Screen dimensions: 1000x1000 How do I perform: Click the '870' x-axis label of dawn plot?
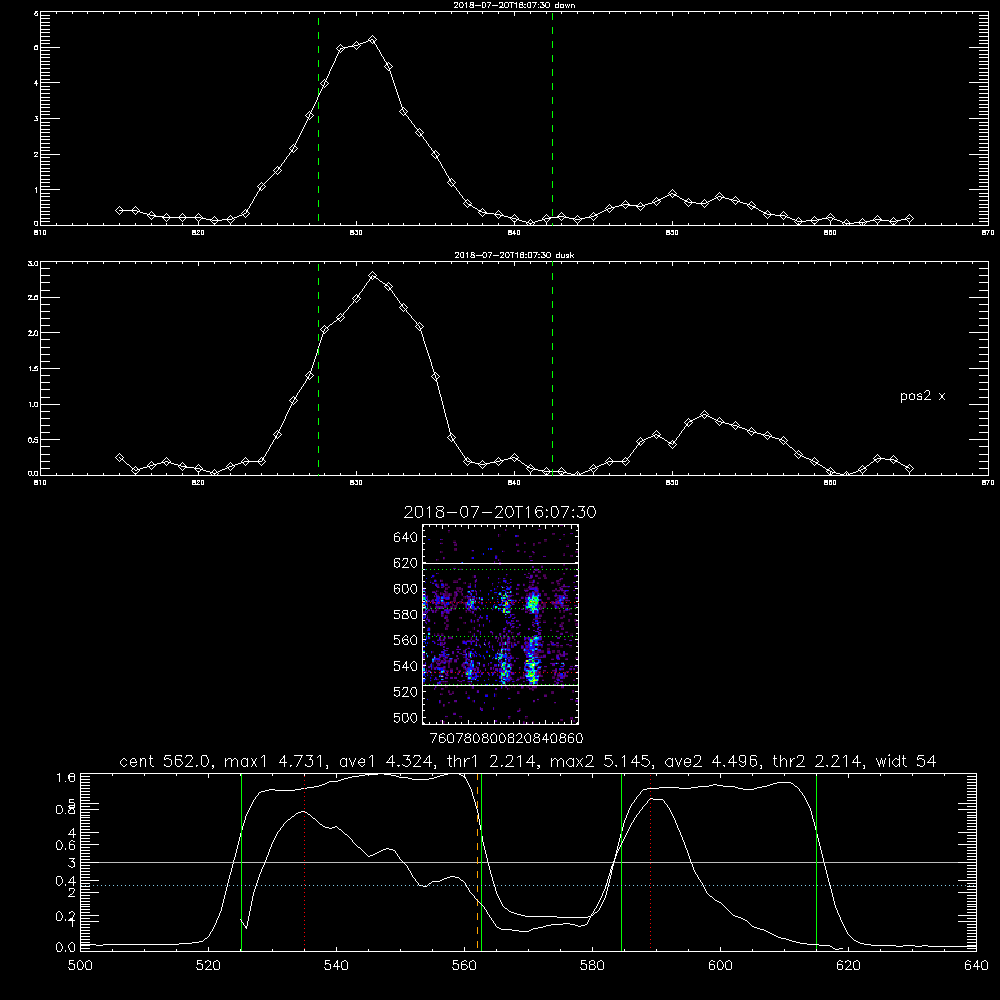click(988, 233)
